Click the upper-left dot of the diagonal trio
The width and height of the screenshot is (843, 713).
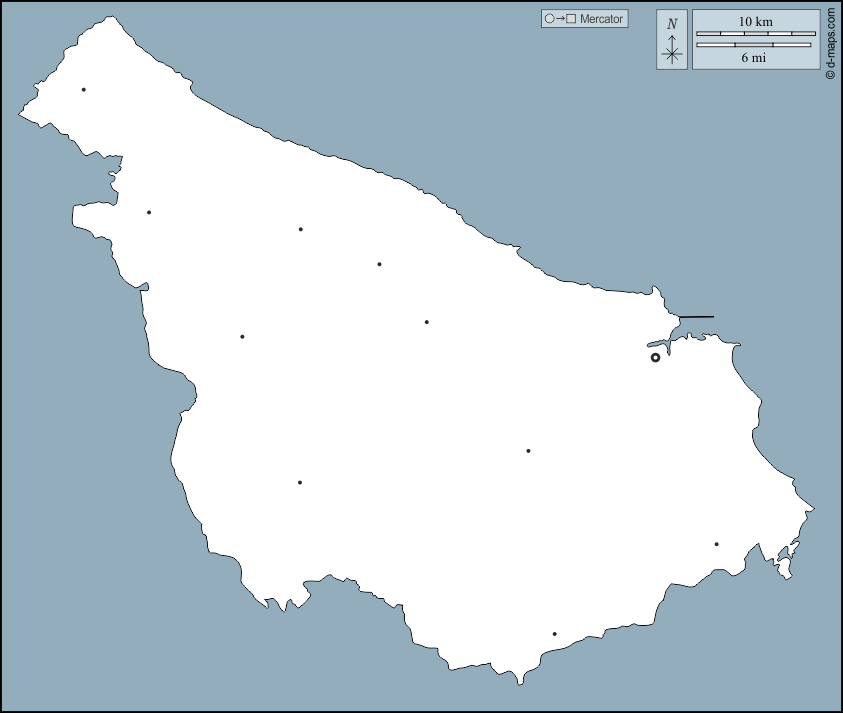pos(300,230)
